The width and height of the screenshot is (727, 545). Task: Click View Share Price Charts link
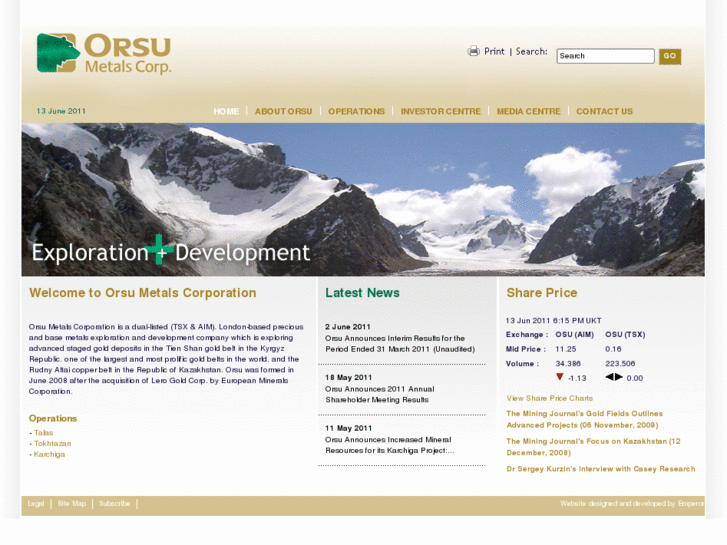coord(549,398)
